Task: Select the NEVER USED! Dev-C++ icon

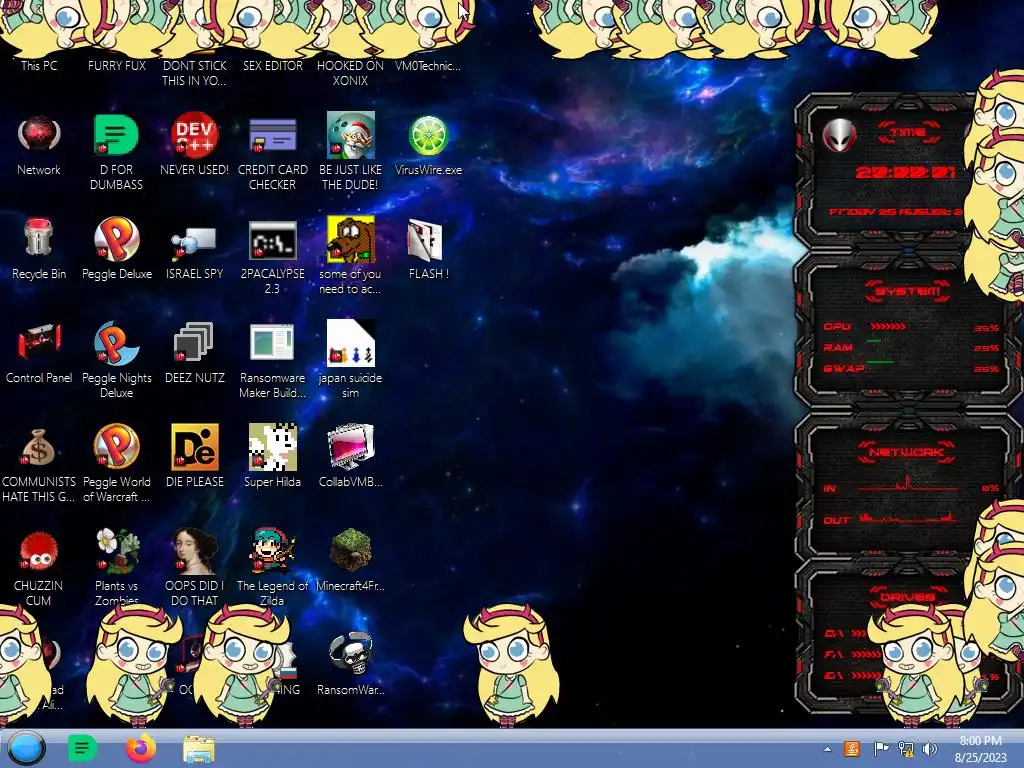Action: point(194,136)
